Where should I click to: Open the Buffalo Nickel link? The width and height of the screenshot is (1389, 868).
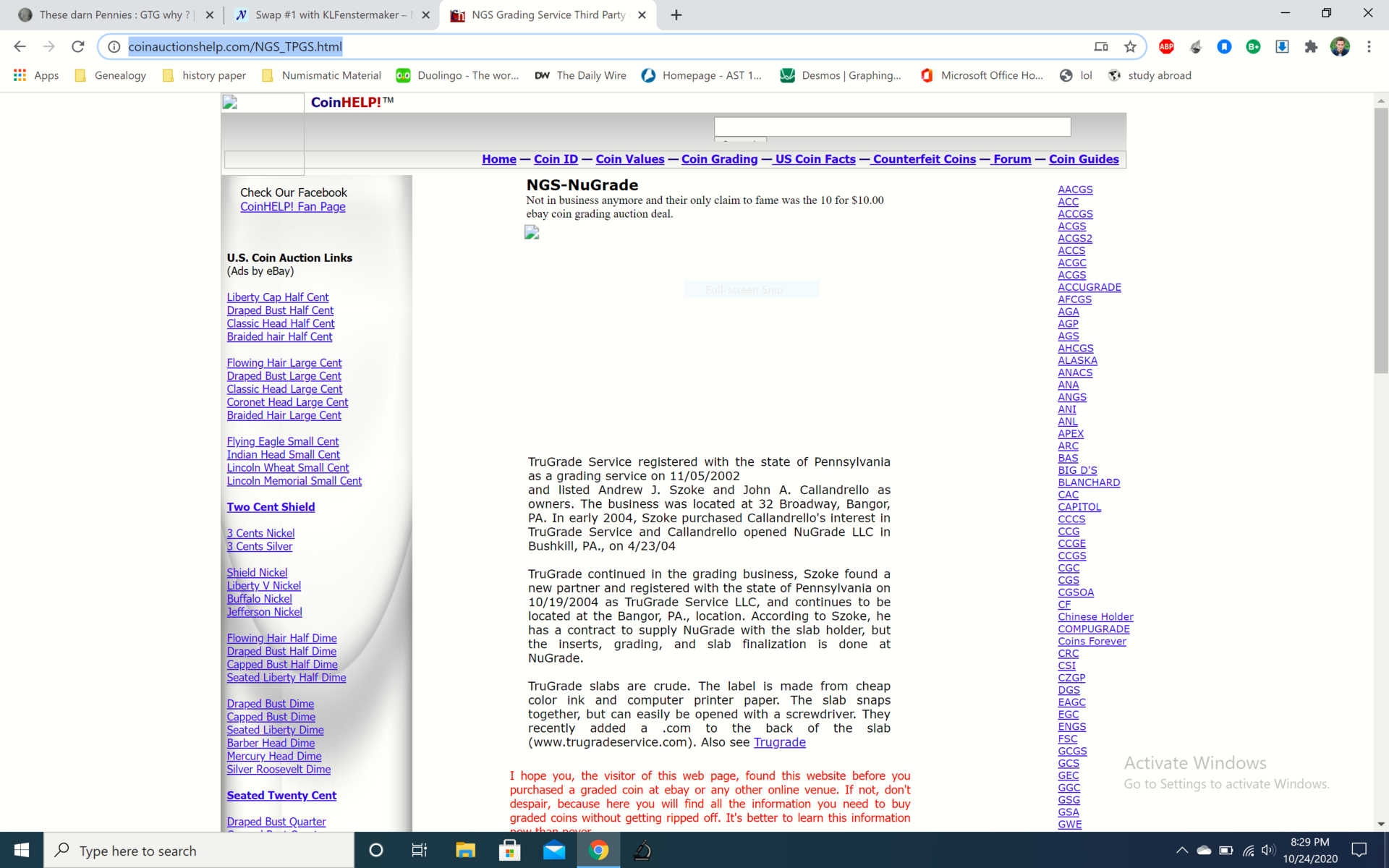(259, 599)
